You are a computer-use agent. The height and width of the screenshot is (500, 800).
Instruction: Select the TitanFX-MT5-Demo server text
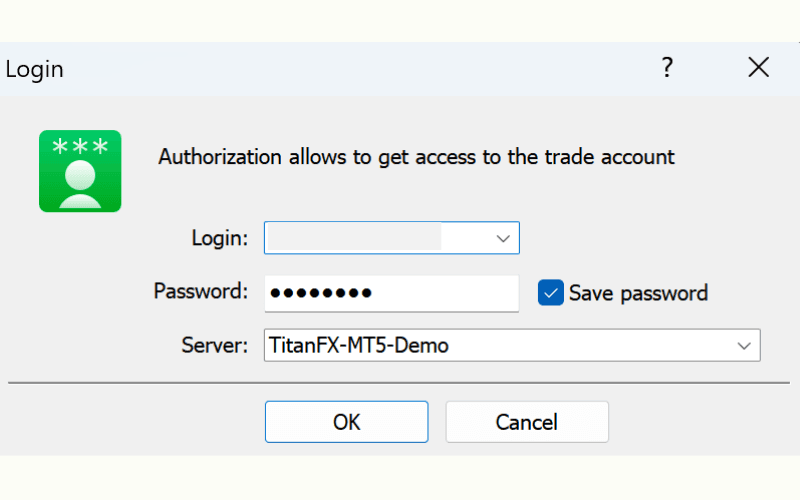358,346
